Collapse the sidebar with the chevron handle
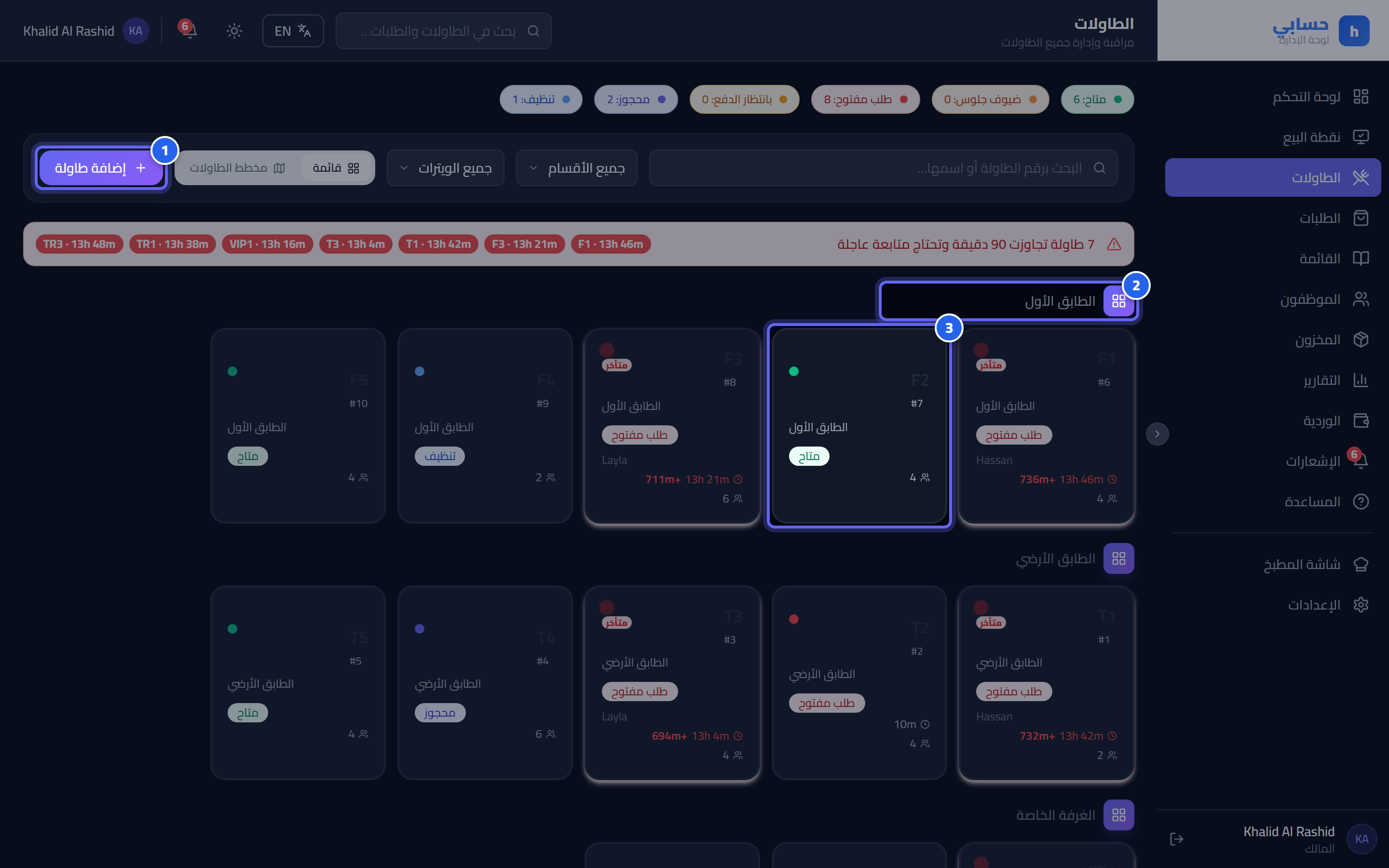Viewport: 1389px width, 868px height. (x=1157, y=434)
